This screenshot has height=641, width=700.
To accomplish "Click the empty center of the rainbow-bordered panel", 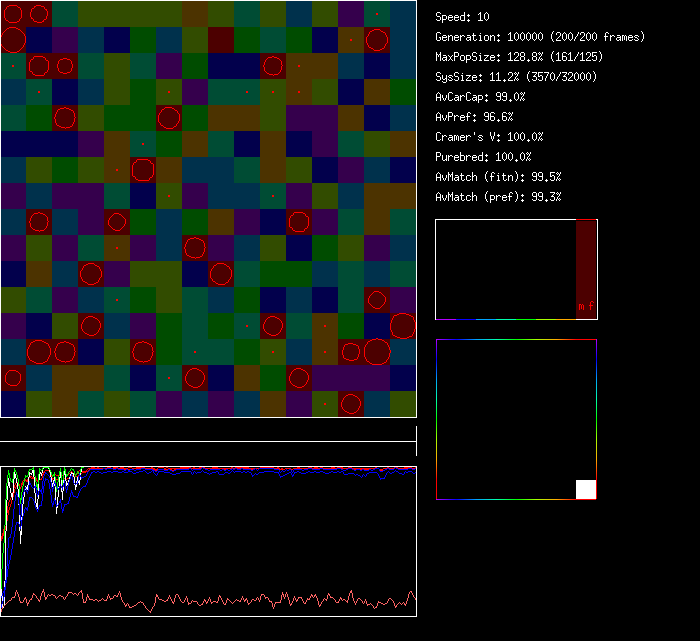I will click(x=516, y=419).
